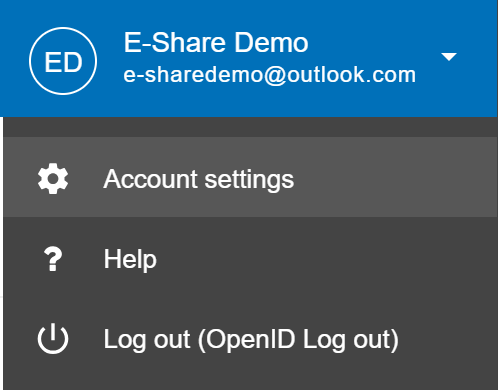Screen dimensions: 498x390
Task: Click the E-Share Demo user name
Action: tap(216, 43)
